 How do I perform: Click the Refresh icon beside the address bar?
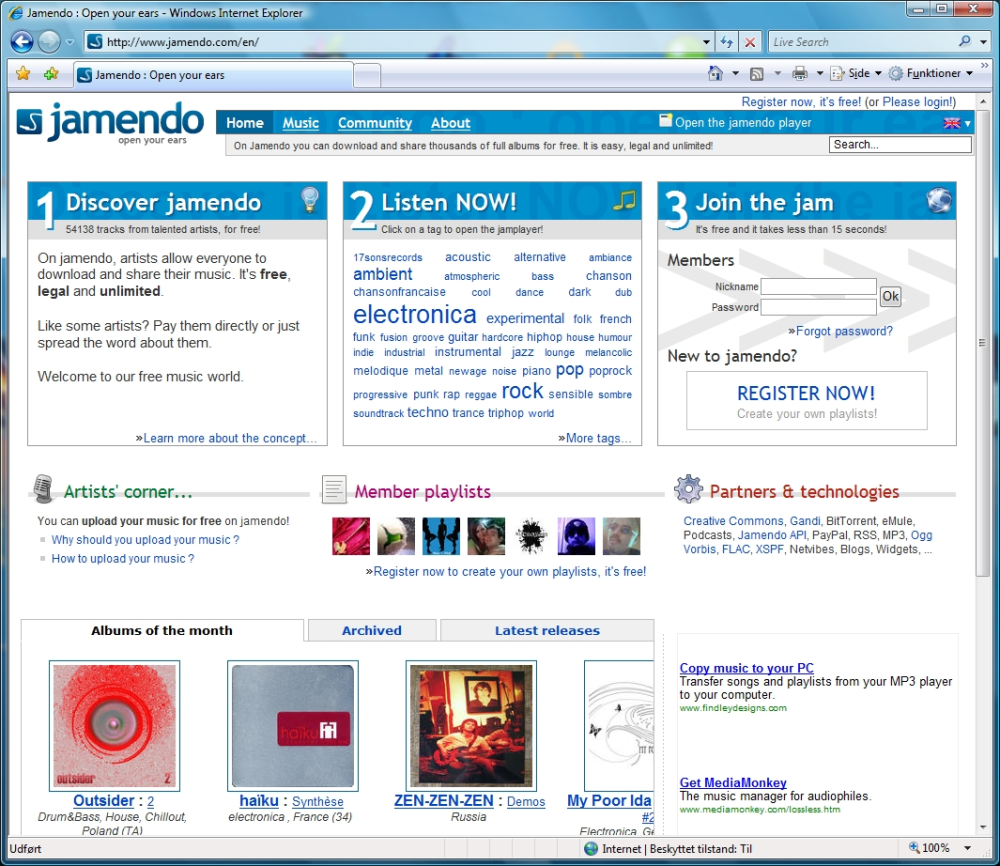727,42
